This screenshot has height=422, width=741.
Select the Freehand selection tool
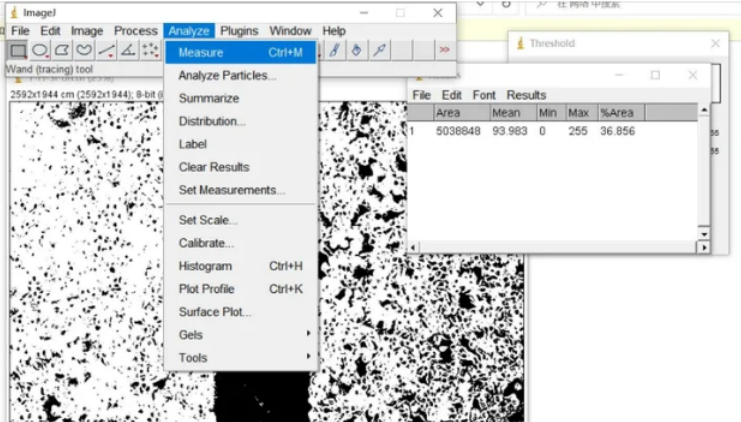tap(84, 50)
